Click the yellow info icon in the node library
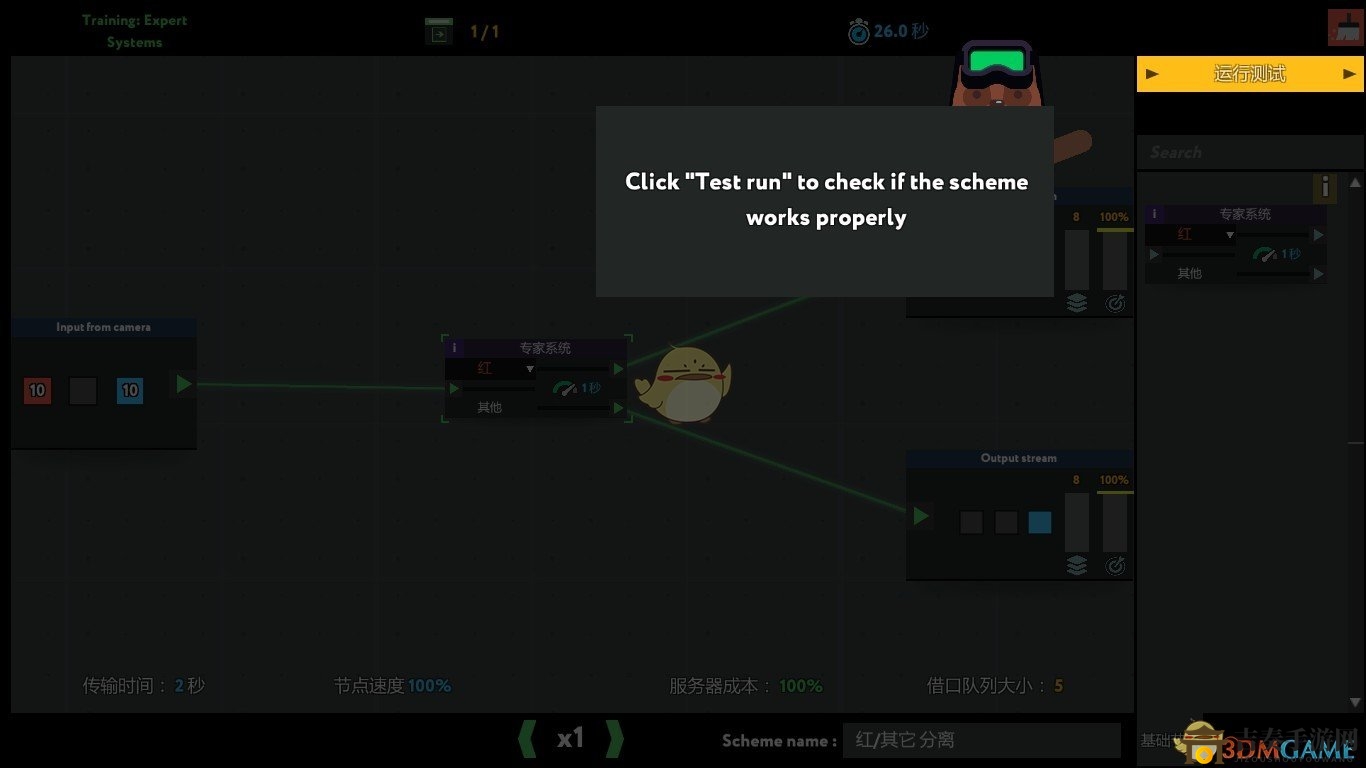Viewport: 1366px width, 768px height. (1324, 187)
